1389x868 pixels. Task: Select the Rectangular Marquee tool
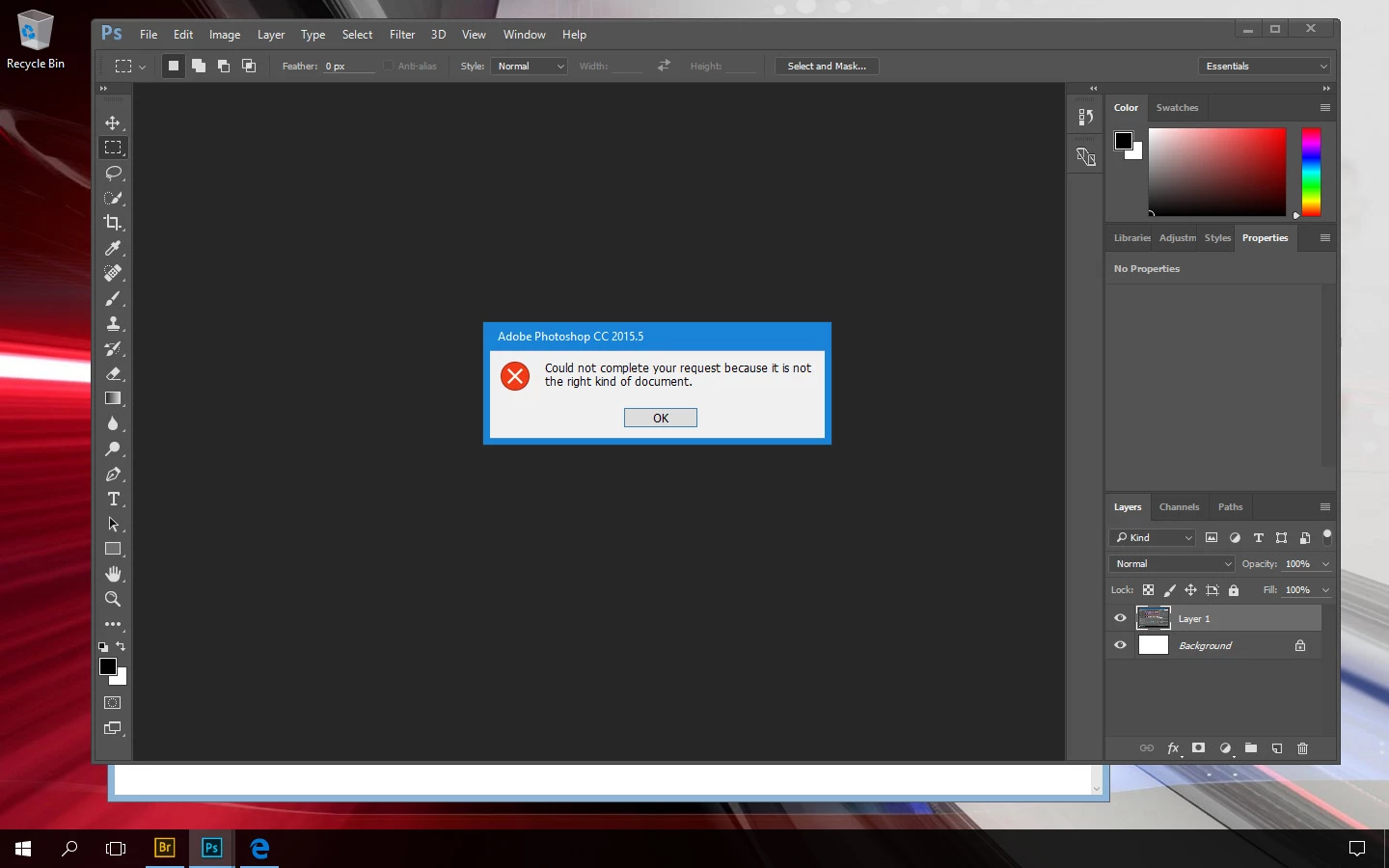tap(113, 148)
